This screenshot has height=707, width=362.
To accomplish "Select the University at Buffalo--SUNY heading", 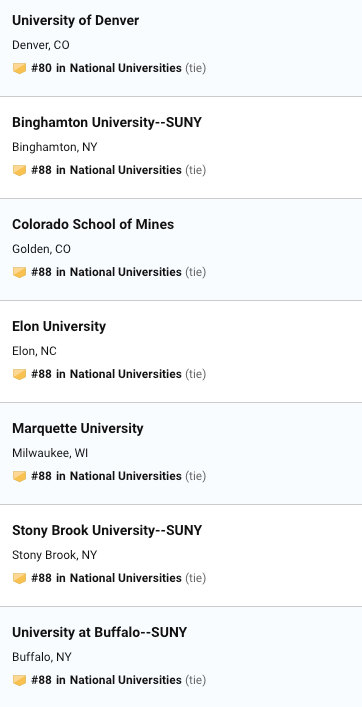I will (99, 632).
